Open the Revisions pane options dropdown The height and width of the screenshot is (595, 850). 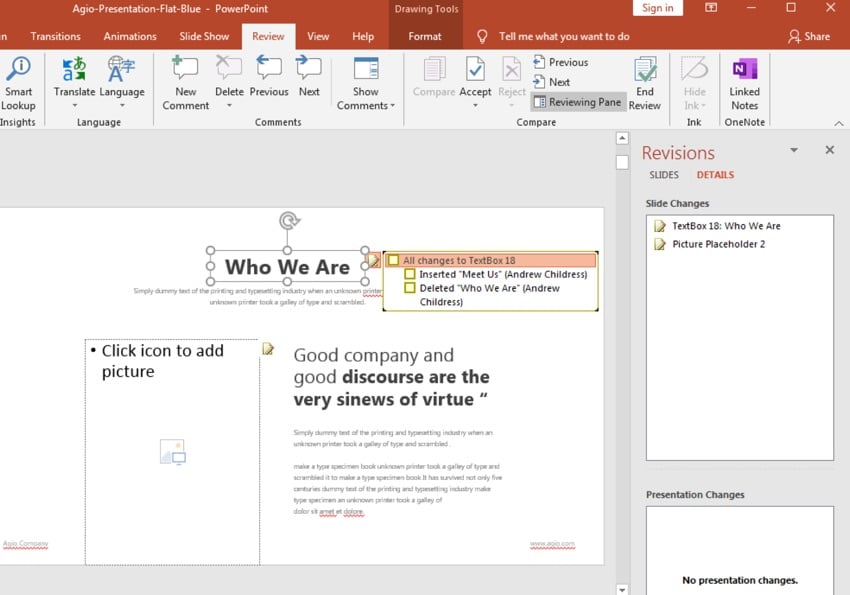coord(794,150)
